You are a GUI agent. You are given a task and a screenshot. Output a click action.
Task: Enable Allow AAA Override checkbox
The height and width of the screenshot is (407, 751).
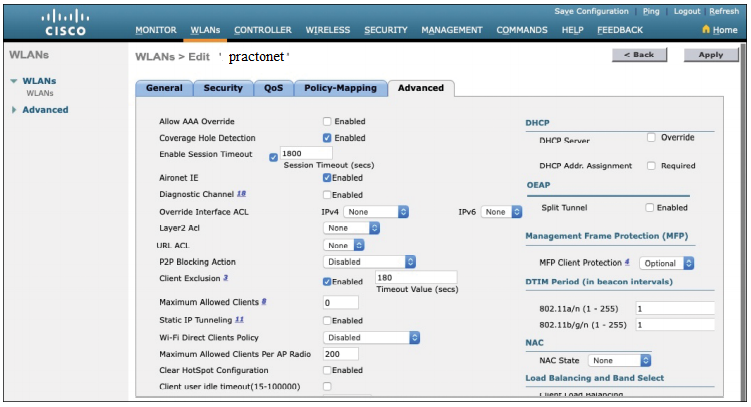coord(327,121)
